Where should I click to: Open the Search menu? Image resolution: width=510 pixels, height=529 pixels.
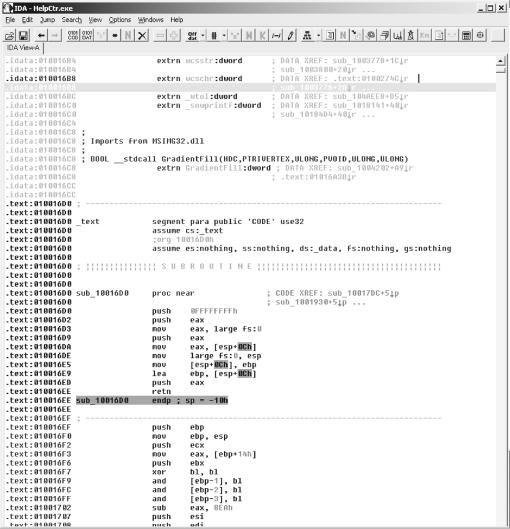72,20
